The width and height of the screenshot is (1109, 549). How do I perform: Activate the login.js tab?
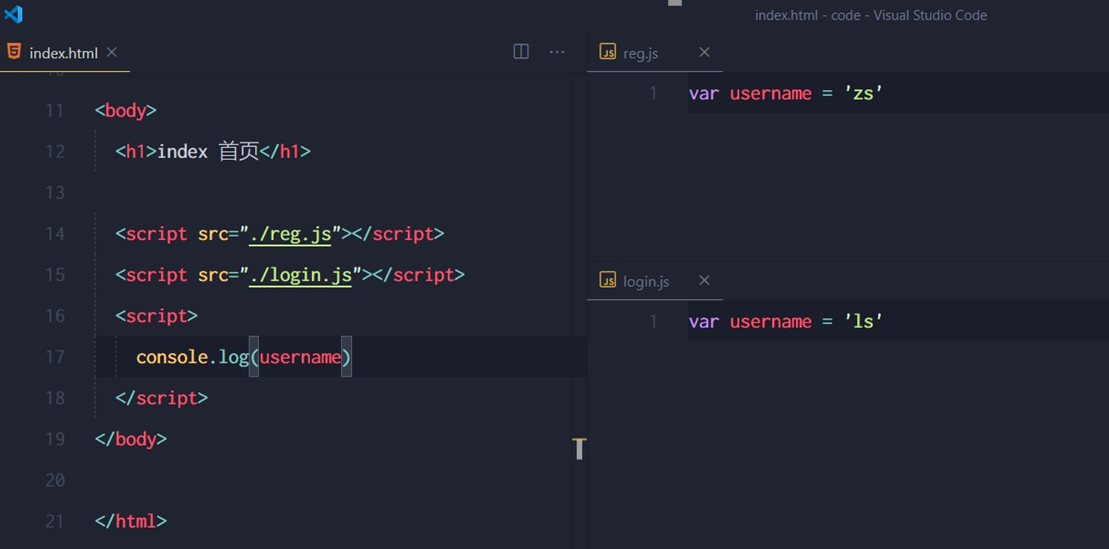click(646, 282)
